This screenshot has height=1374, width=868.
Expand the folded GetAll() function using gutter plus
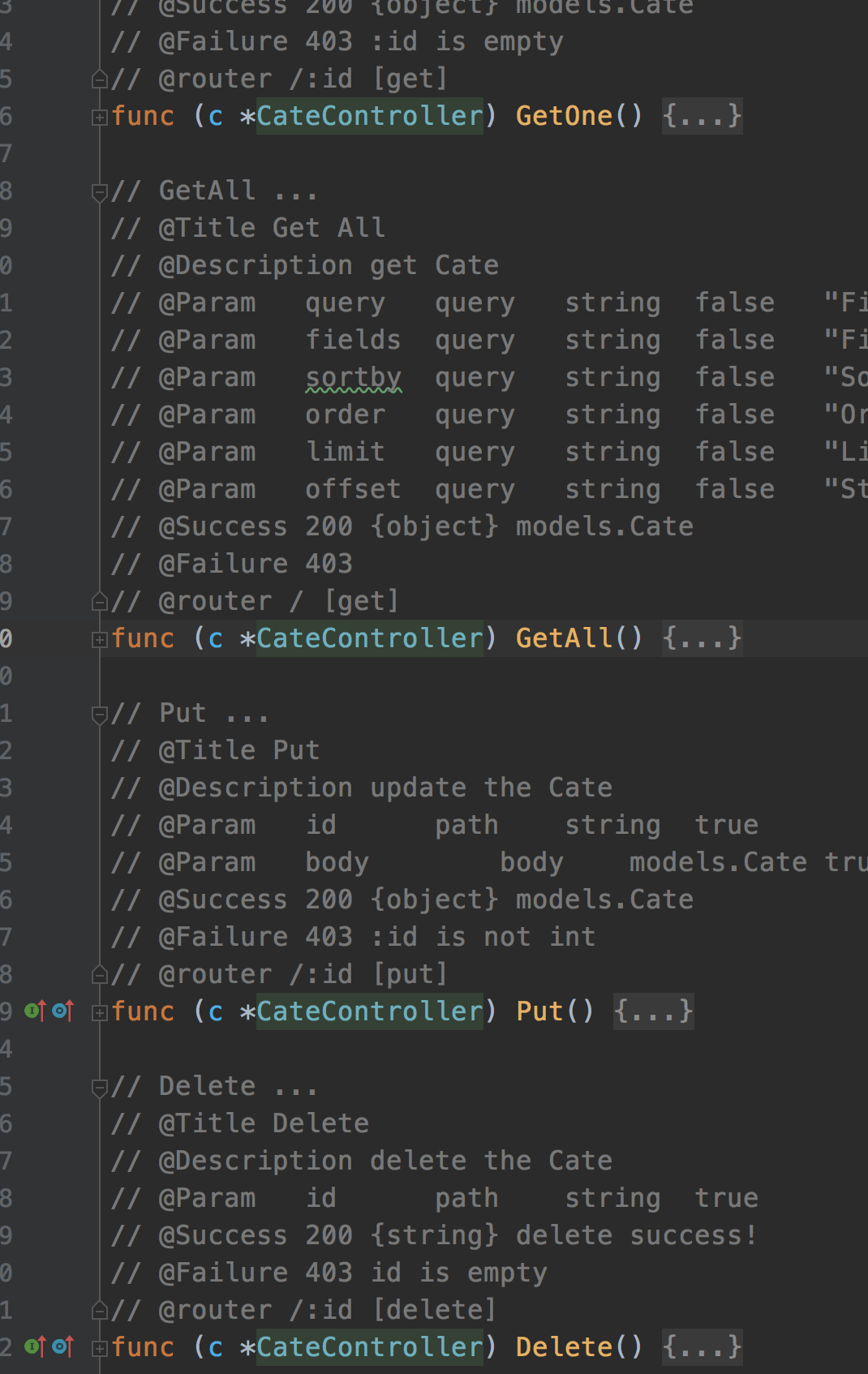pyautogui.click(x=99, y=640)
